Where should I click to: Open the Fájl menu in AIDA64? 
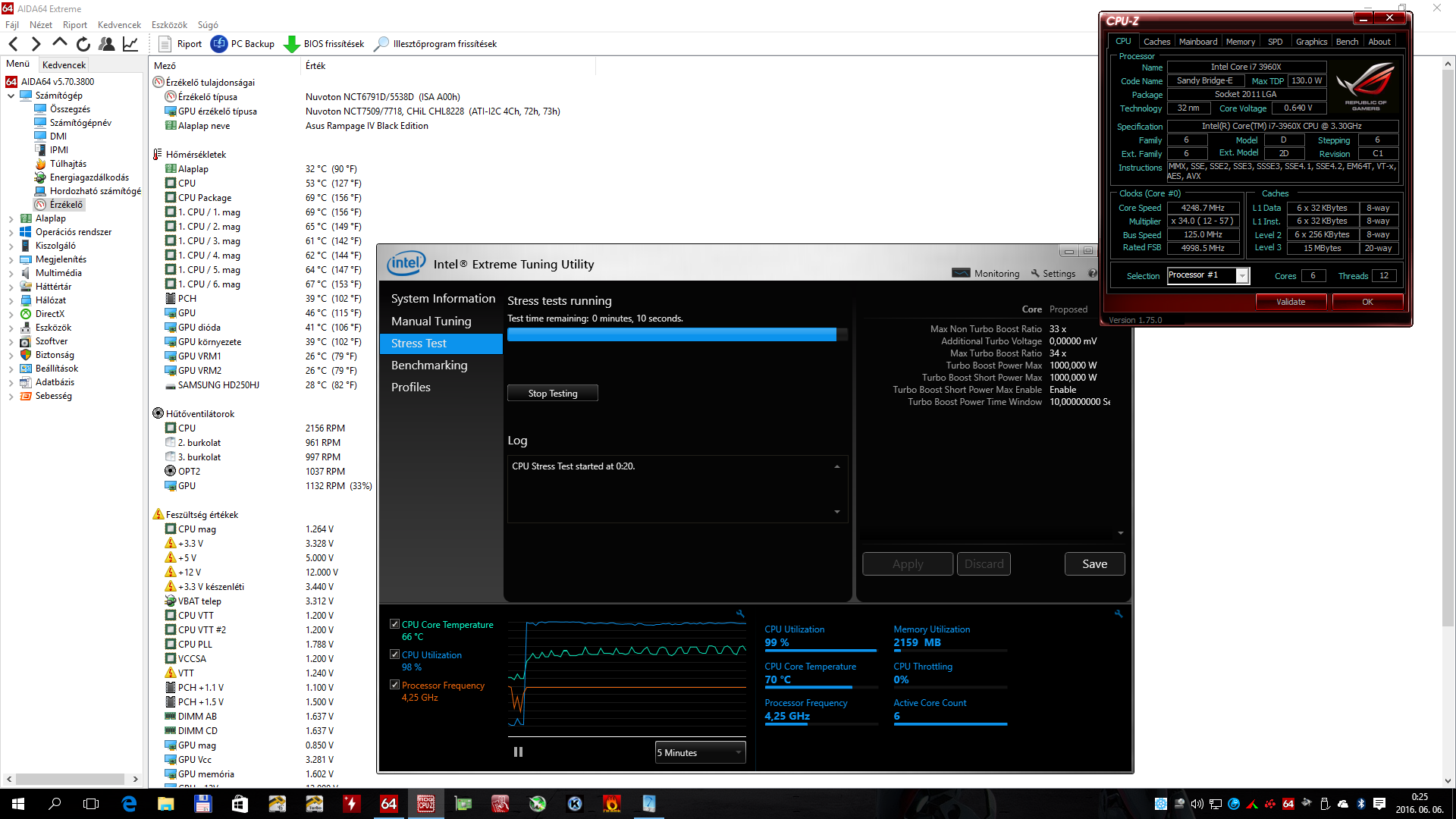tap(12, 25)
